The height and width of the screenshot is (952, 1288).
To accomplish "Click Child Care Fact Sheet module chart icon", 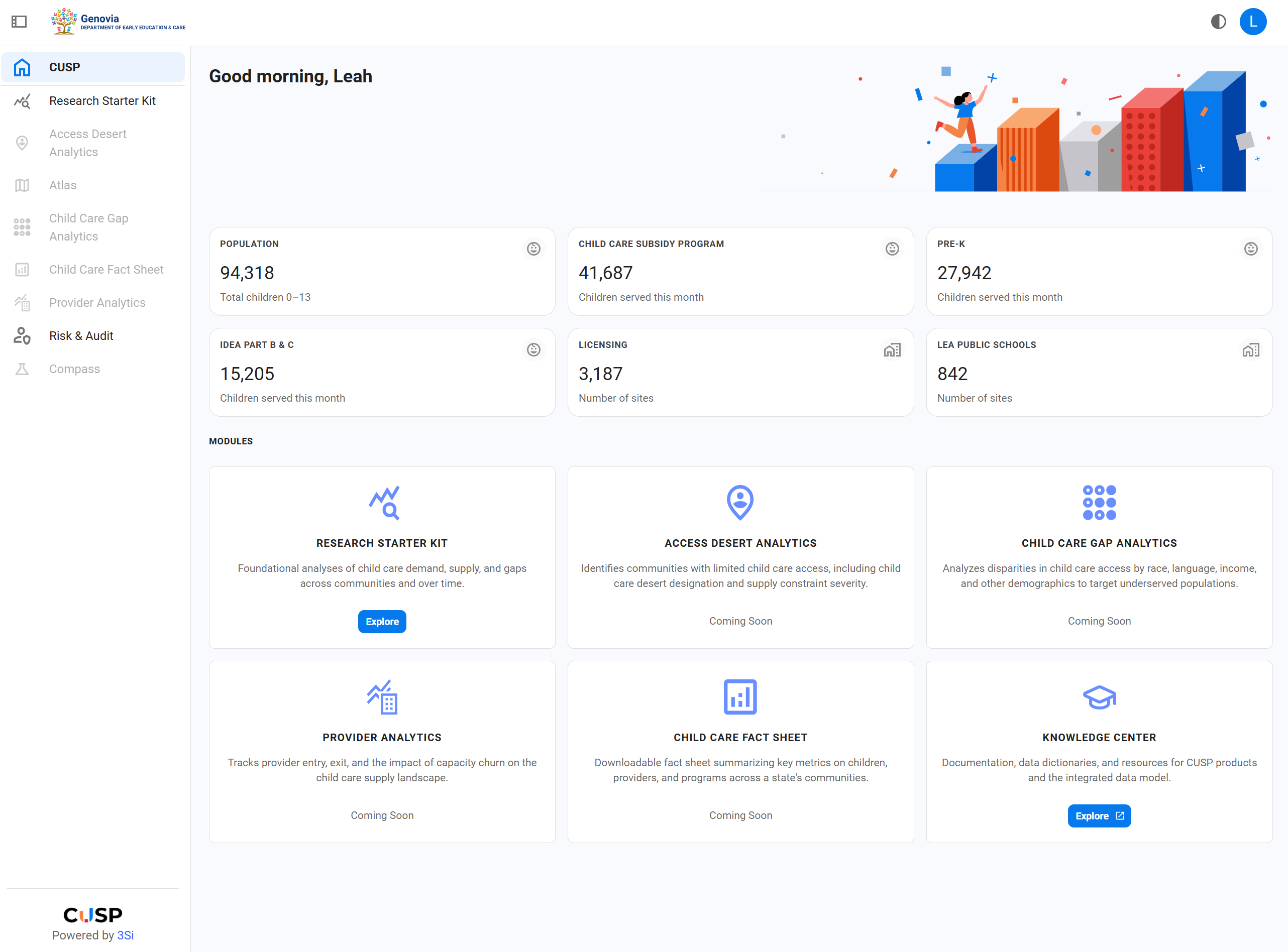I will coord(740,697).
